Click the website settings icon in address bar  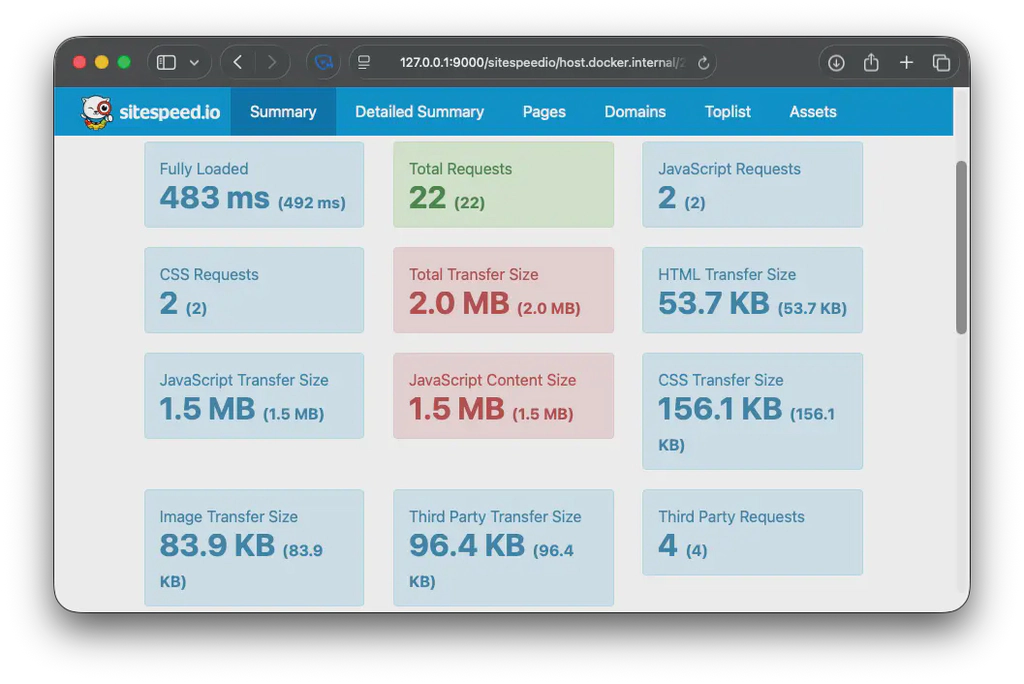[364, 61]
